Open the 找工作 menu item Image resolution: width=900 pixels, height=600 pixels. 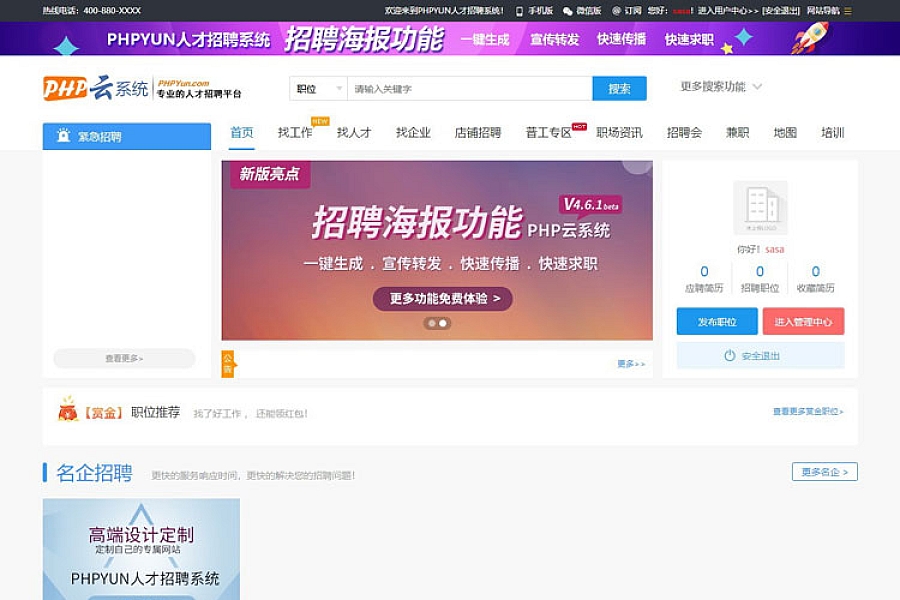point(295,133)
